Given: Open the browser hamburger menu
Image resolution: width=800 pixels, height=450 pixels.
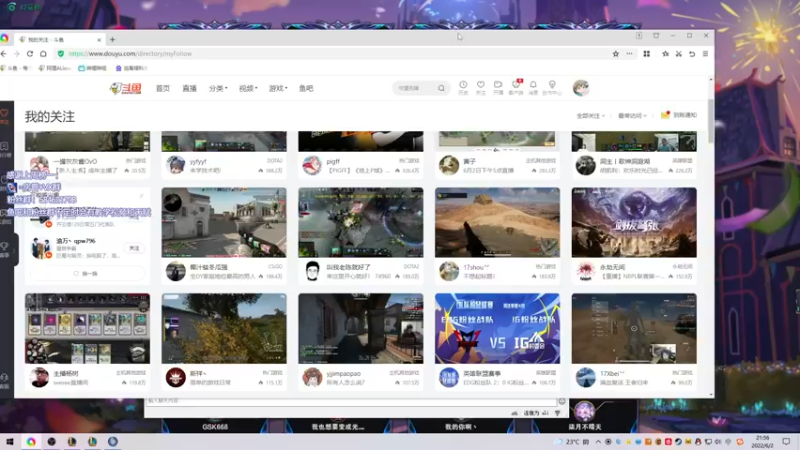Looking at the screenshot, I should pos(706,54).
